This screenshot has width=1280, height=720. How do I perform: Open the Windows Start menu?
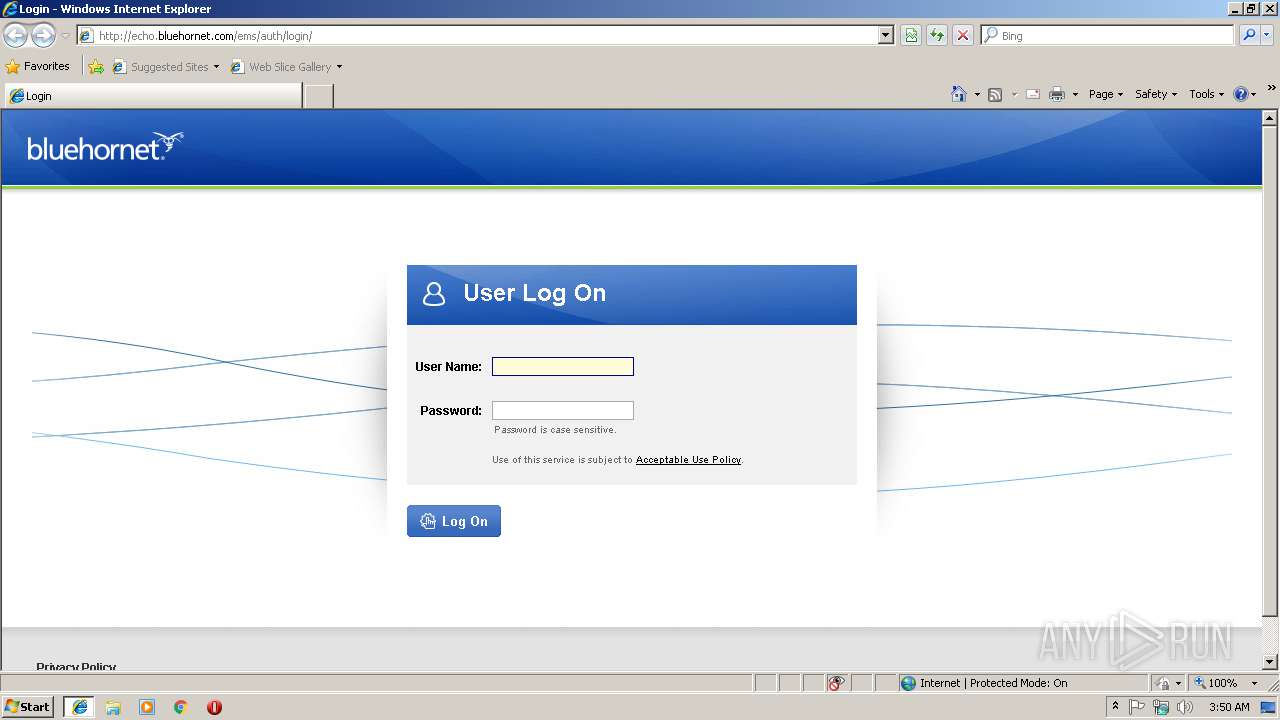(x=28, y=706)
